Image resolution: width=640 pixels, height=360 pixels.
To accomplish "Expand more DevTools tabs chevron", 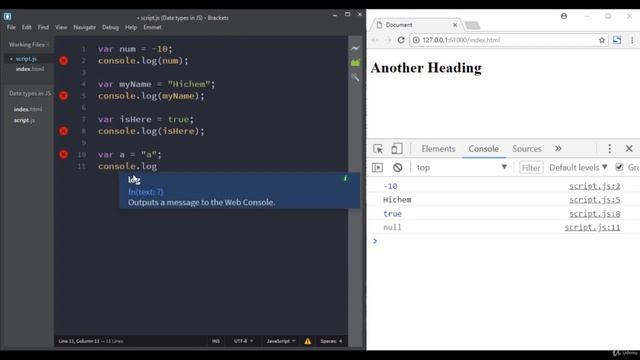I will [558, 149].
